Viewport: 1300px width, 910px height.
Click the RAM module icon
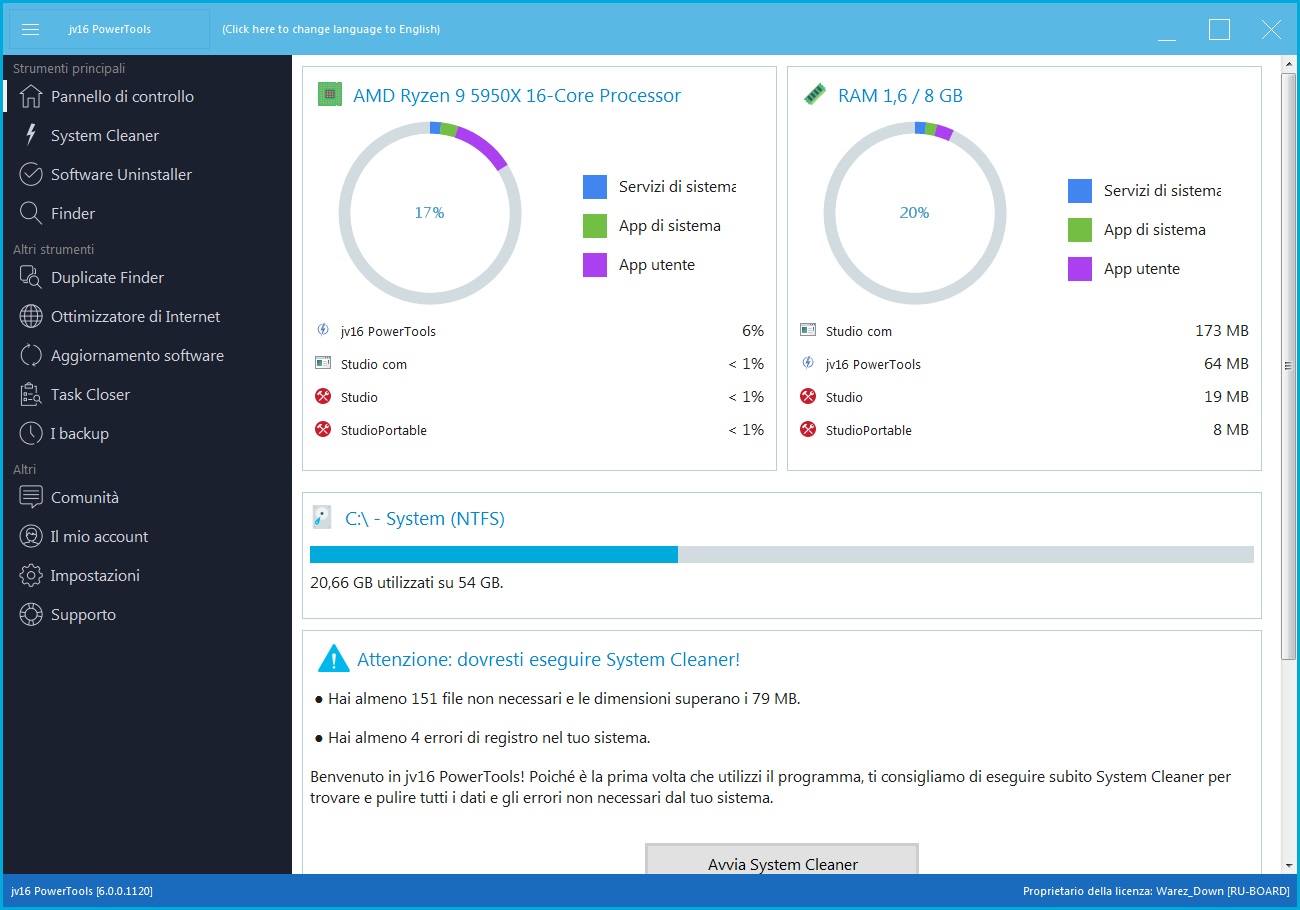[815, 94]
